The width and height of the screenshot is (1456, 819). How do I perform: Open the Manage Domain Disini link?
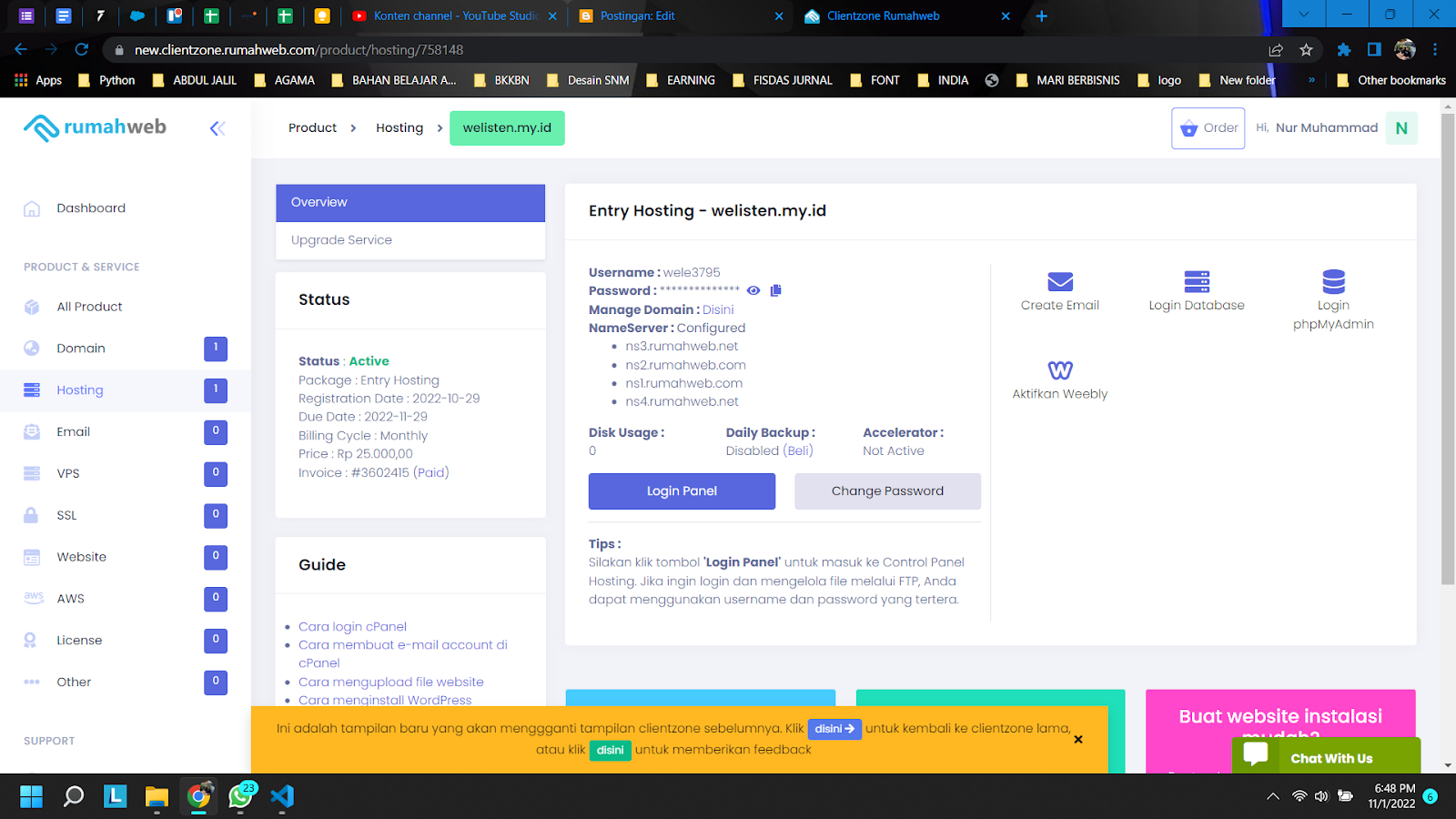click(718, 309)
